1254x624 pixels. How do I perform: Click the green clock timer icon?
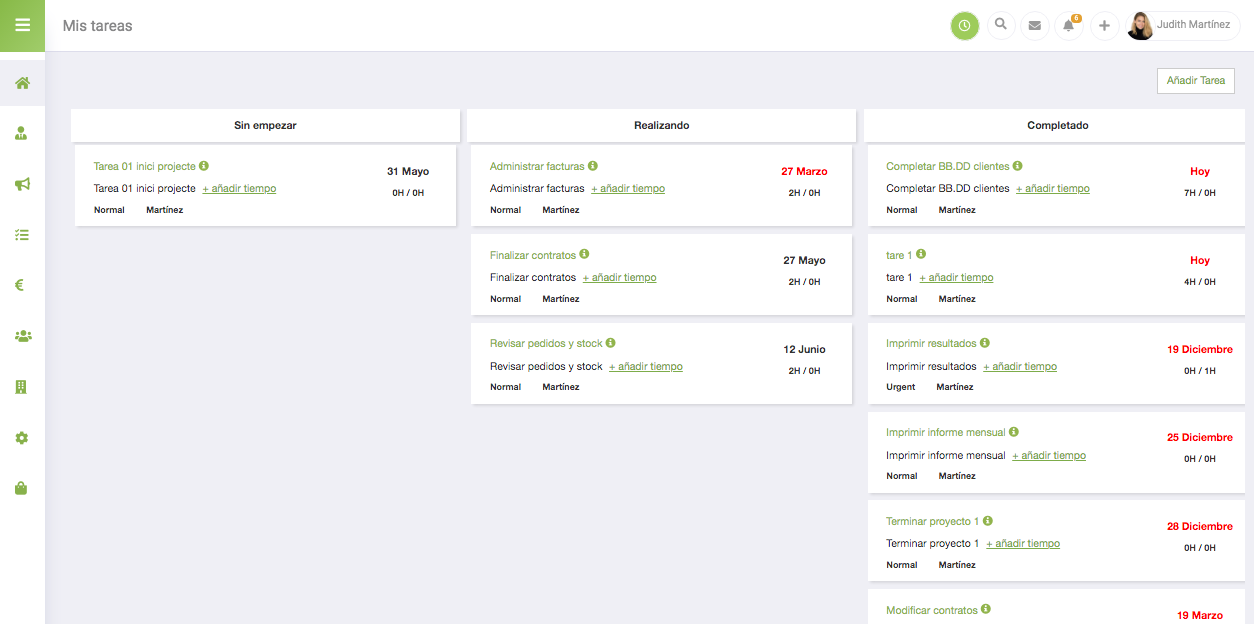(964, 26)
